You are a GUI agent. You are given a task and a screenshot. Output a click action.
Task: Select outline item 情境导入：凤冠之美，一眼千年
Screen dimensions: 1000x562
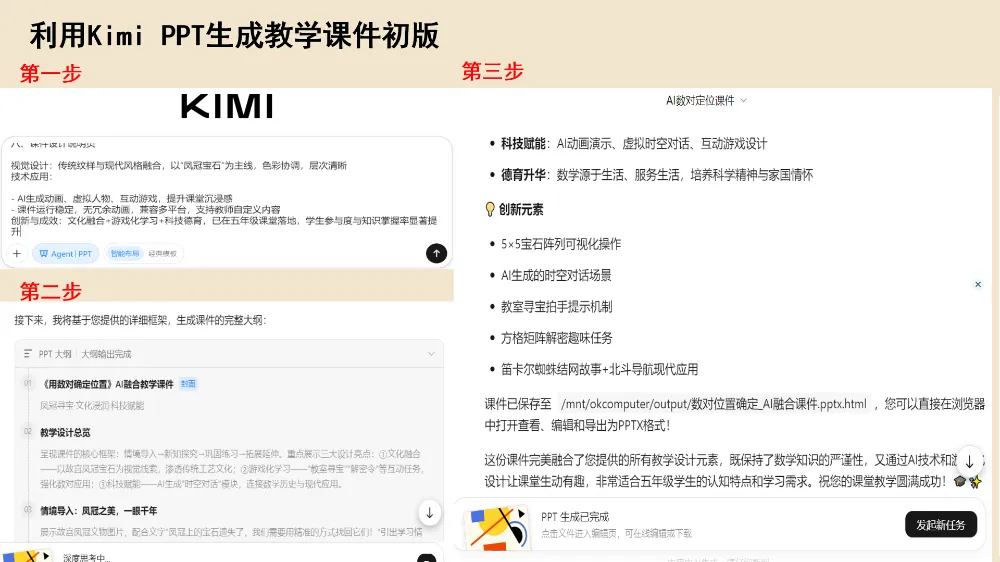click(x=98, y=511)
